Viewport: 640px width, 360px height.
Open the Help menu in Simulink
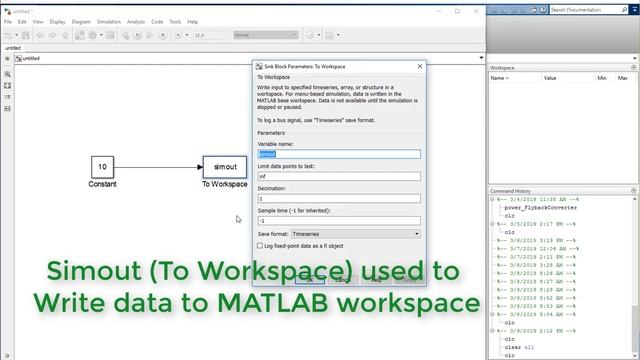(x=193, y=22)
